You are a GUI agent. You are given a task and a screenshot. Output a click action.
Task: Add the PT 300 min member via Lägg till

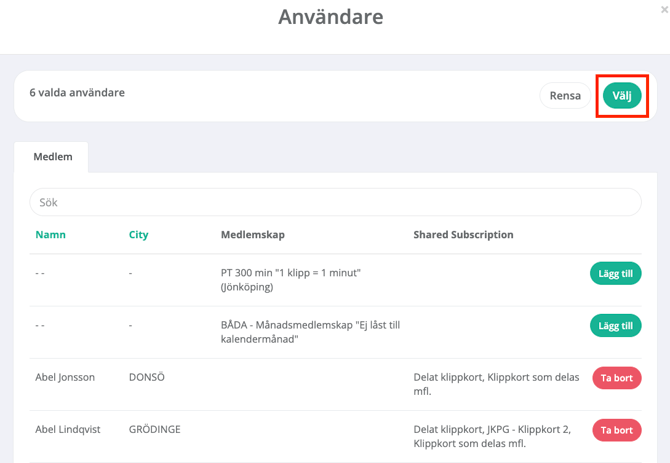pos(615,273)
